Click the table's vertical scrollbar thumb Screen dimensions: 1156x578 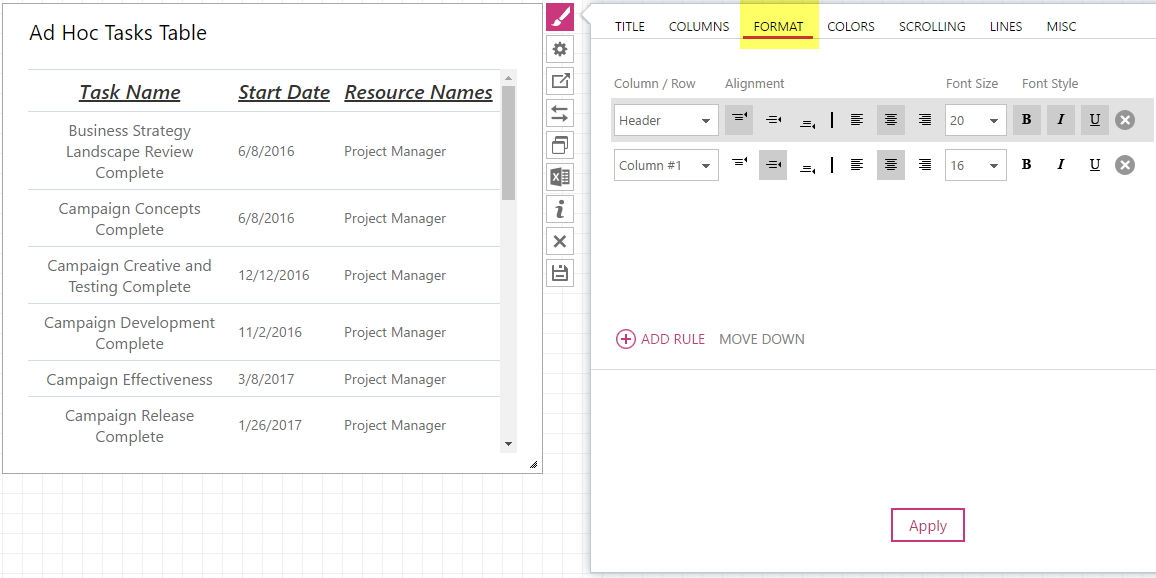(508, 142)
